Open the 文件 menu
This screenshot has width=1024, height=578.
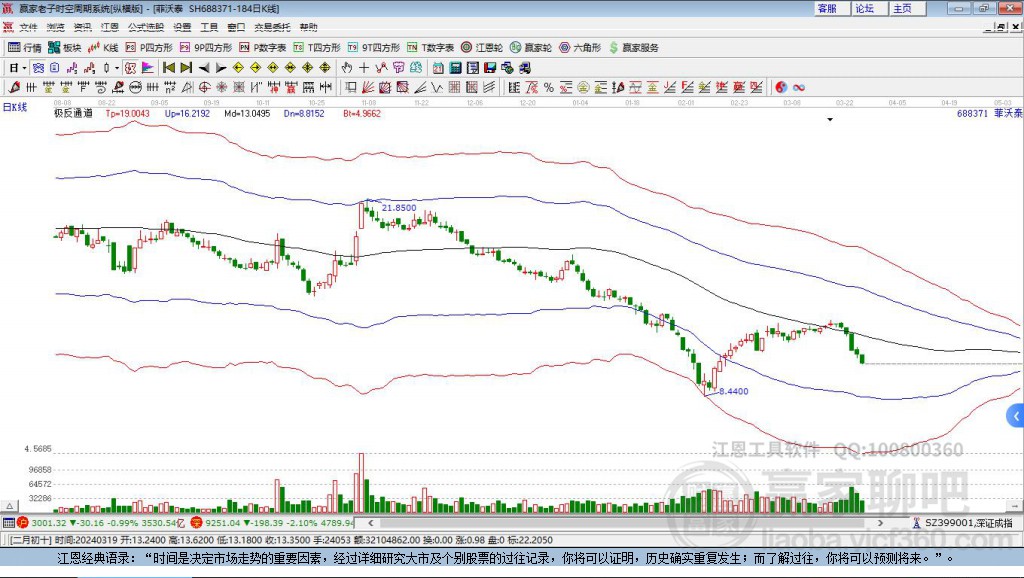[x=28, y=27]
